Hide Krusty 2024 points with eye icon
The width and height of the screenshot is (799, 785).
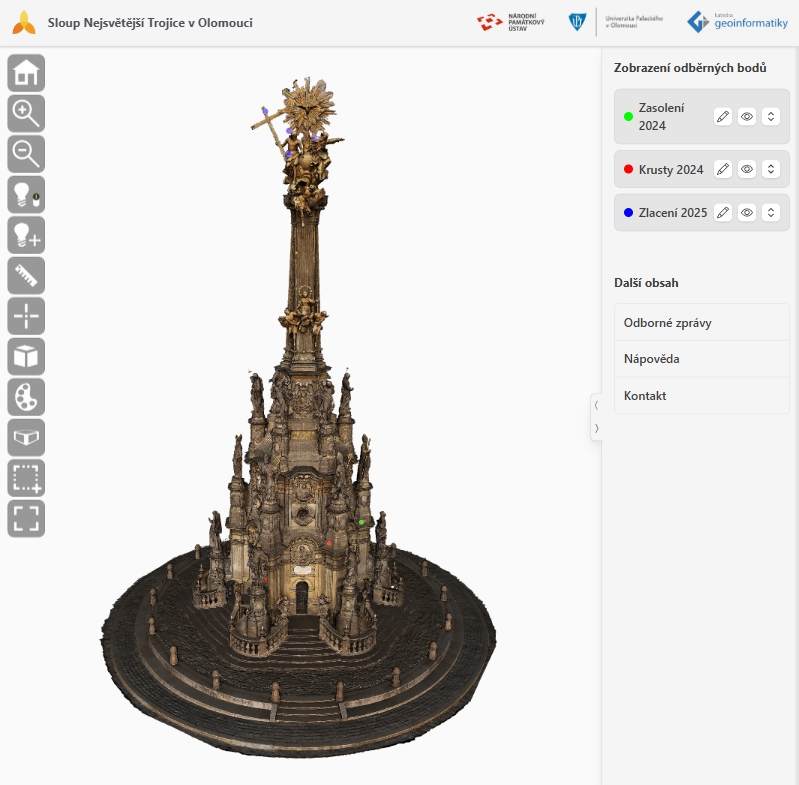(x=747, y=169)
